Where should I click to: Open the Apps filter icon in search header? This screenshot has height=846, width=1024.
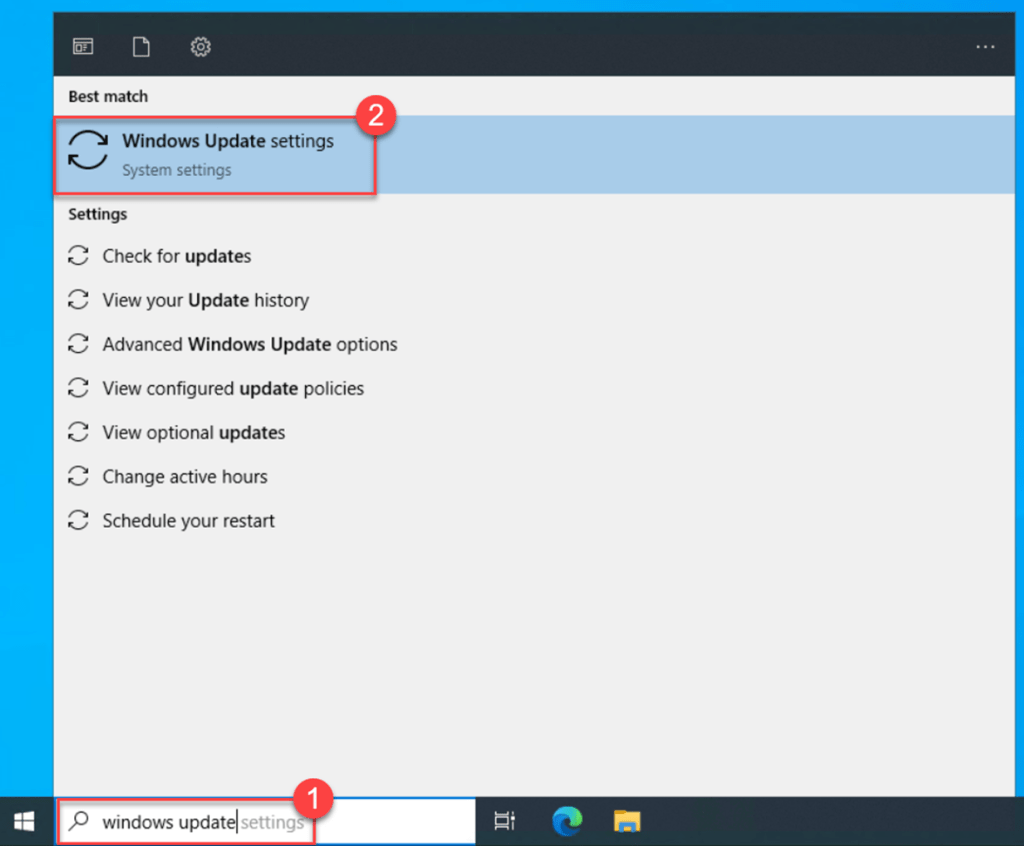coord(82,47)
